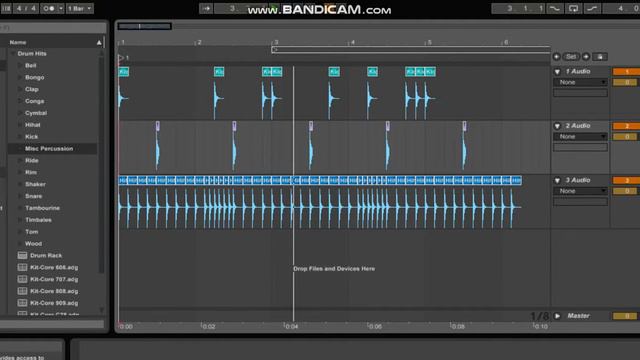Open the metronome settings dropdown arrow

click(x=61, y=8)
